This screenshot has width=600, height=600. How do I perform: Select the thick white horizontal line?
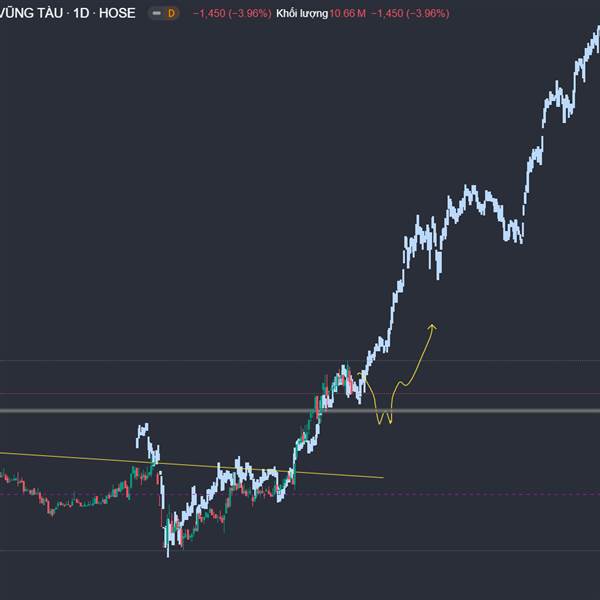[x=300, y=411]
